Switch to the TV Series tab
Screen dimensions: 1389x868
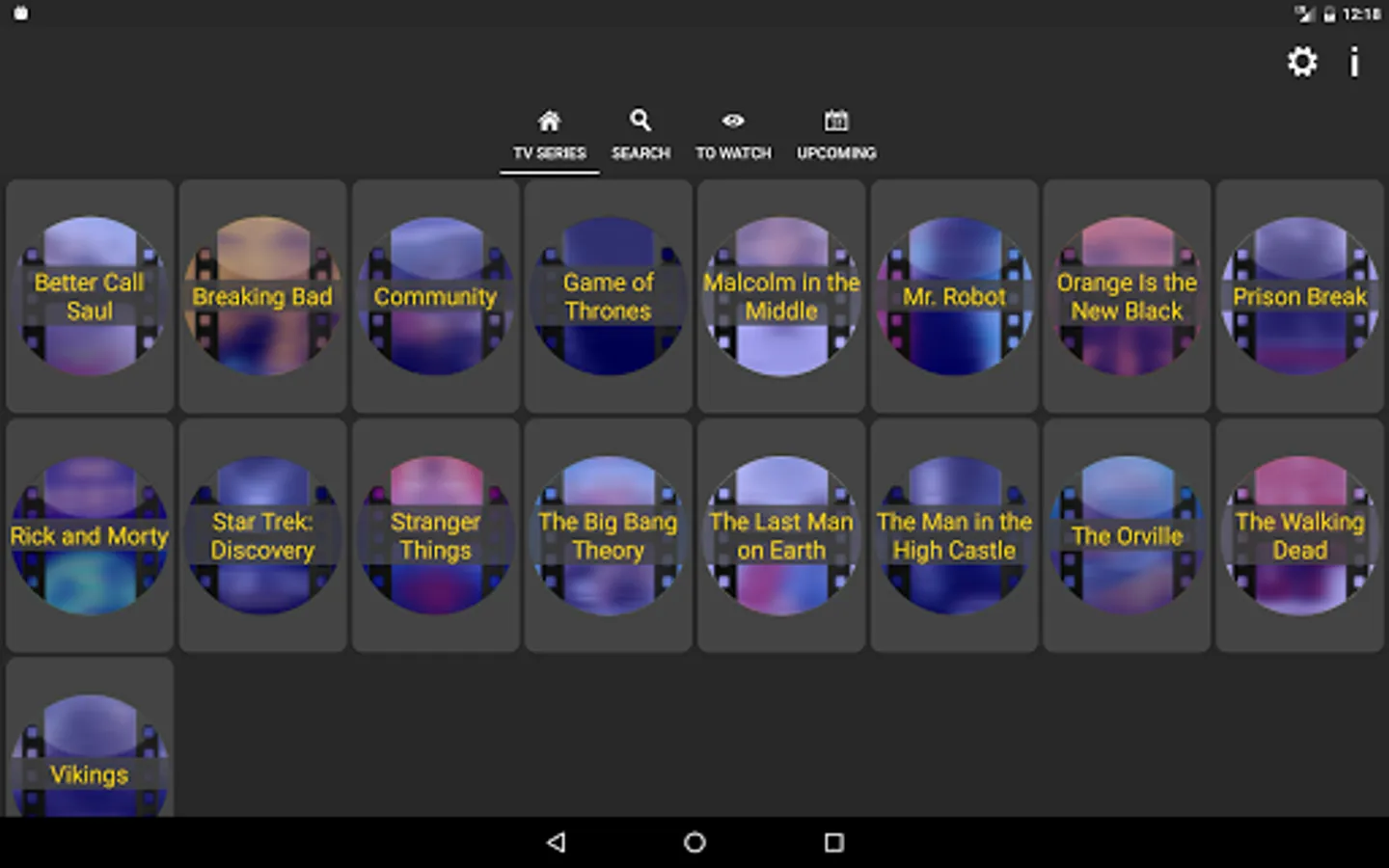coord(550,136)
